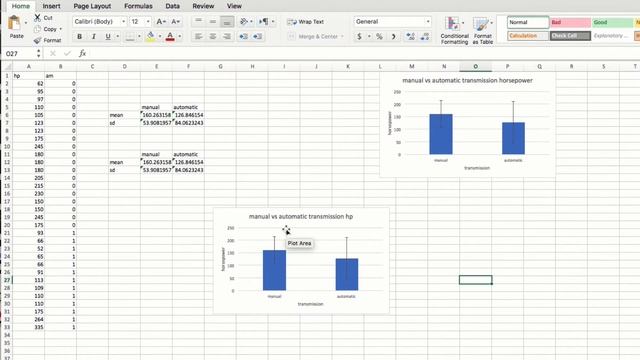Align text to middle of cell
This screenshot has height=360, width=640.
click(x=213, y=21)
